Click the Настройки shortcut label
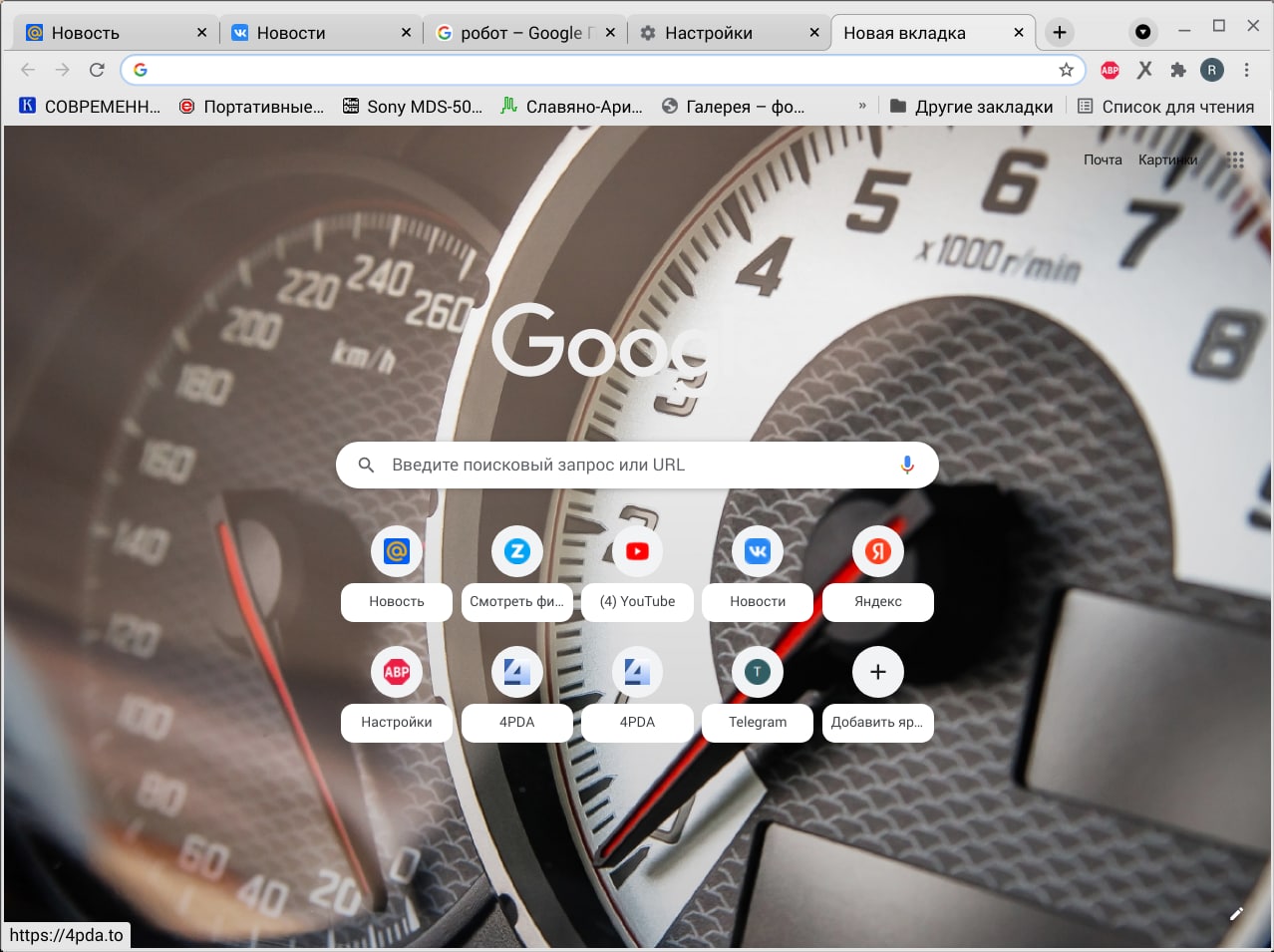1274x952 pixels. [x=397, y=722]
